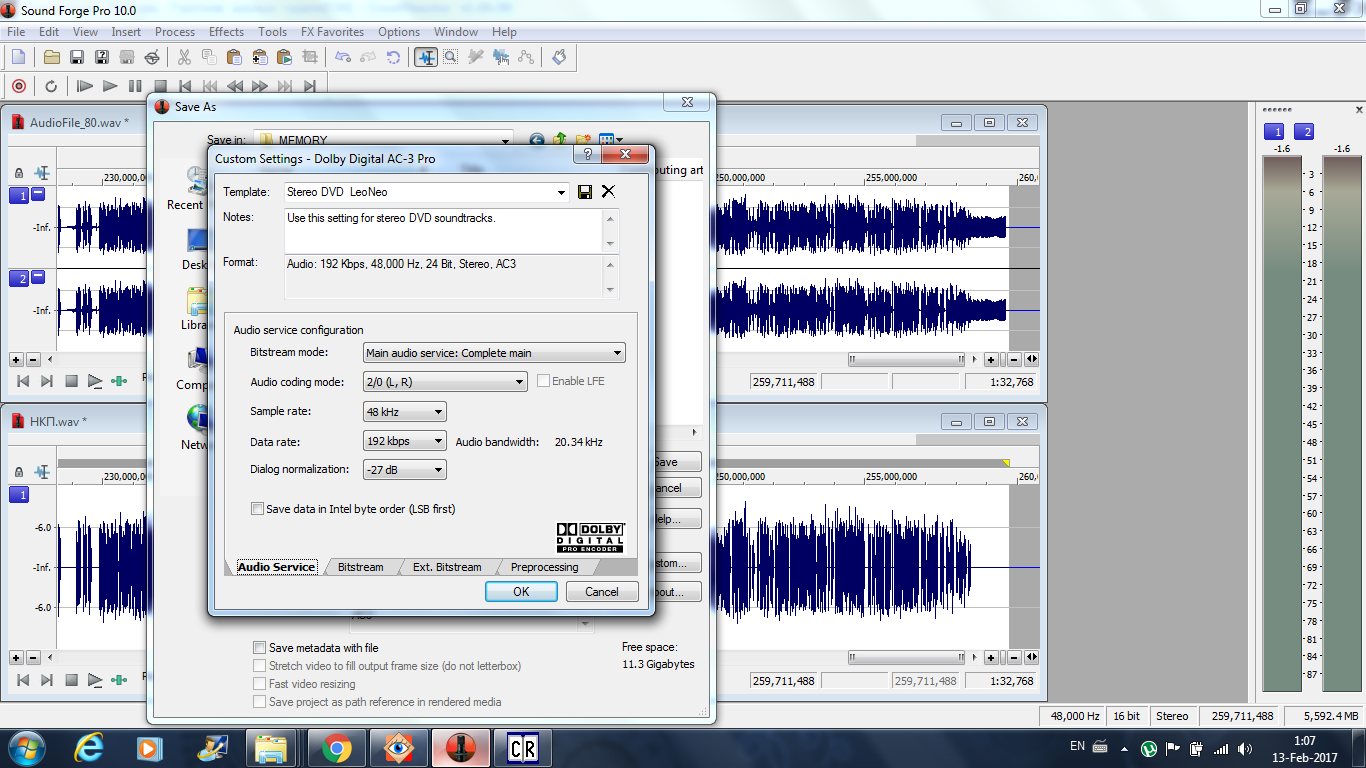Click the save template disk icon
This screenshot has width=1366, height=768.
click(585, 192)
